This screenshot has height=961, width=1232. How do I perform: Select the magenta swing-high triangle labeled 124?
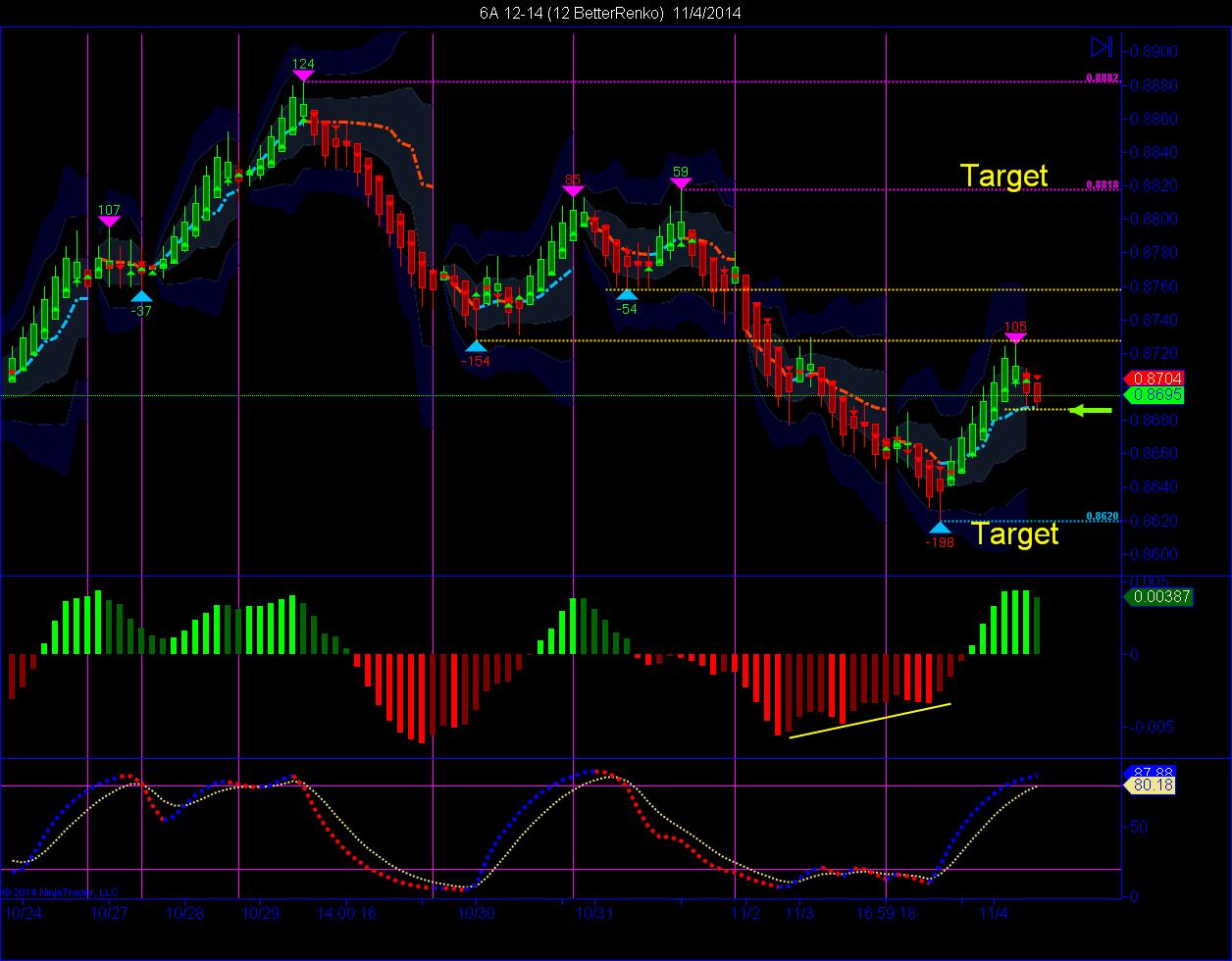[x=303, y=76]
